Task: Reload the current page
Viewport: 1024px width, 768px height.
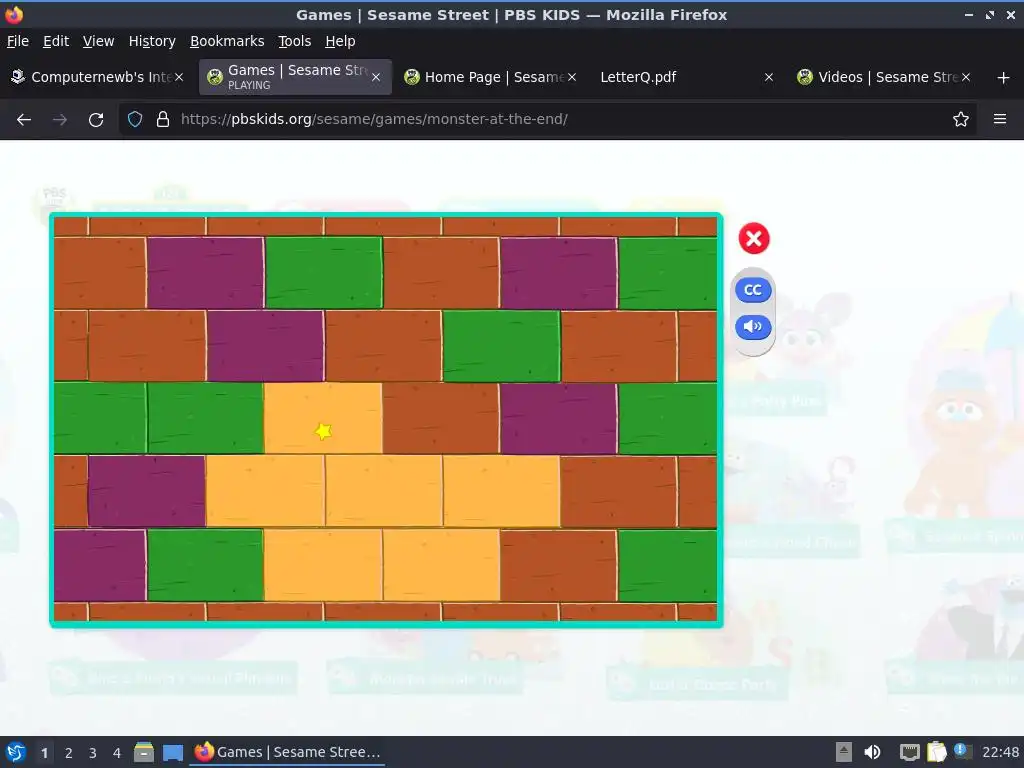Action: coord(96,120)
